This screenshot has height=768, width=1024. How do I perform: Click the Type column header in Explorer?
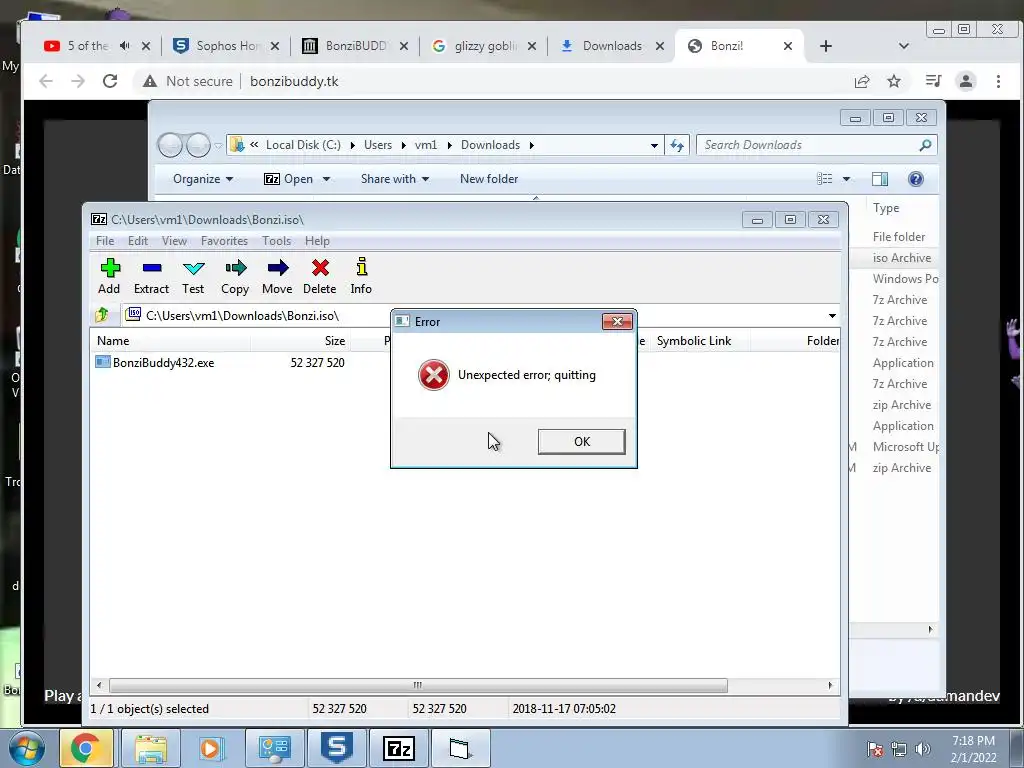[x=886, y=208]
